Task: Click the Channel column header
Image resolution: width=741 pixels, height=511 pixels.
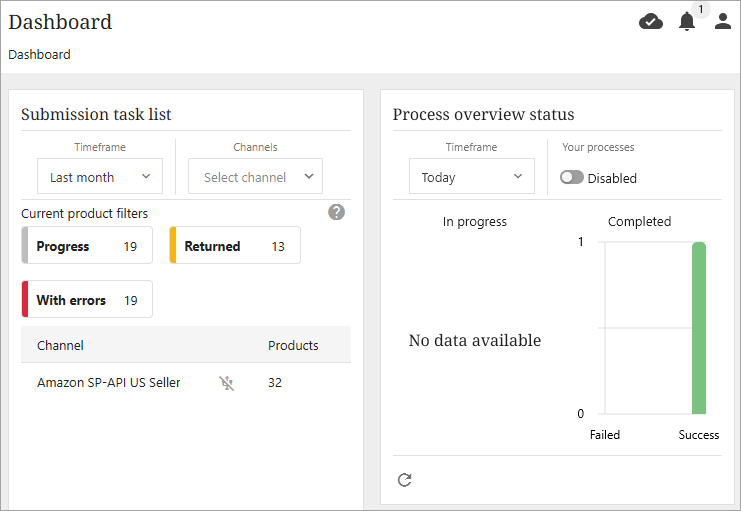Action: pos(60,345)
